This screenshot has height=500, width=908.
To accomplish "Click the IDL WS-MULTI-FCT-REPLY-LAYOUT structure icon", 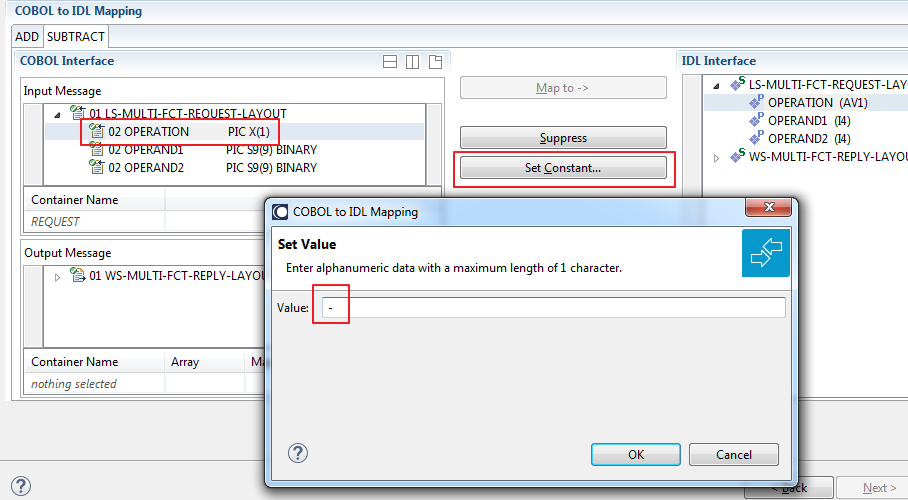I will (x=737, y=156).
